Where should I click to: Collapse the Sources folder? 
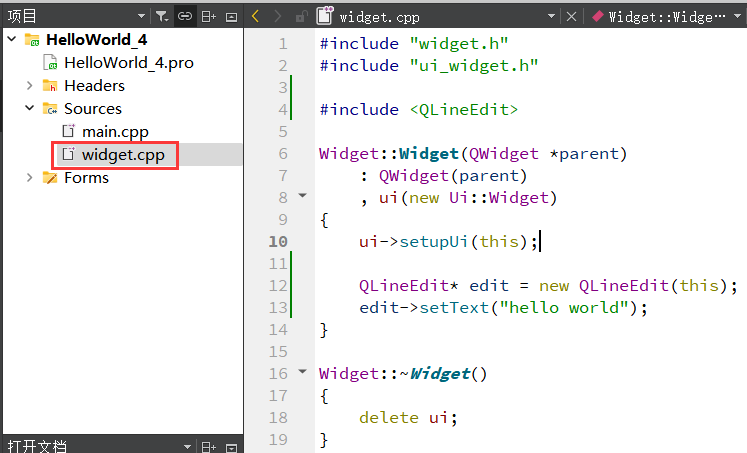point(30,108)
